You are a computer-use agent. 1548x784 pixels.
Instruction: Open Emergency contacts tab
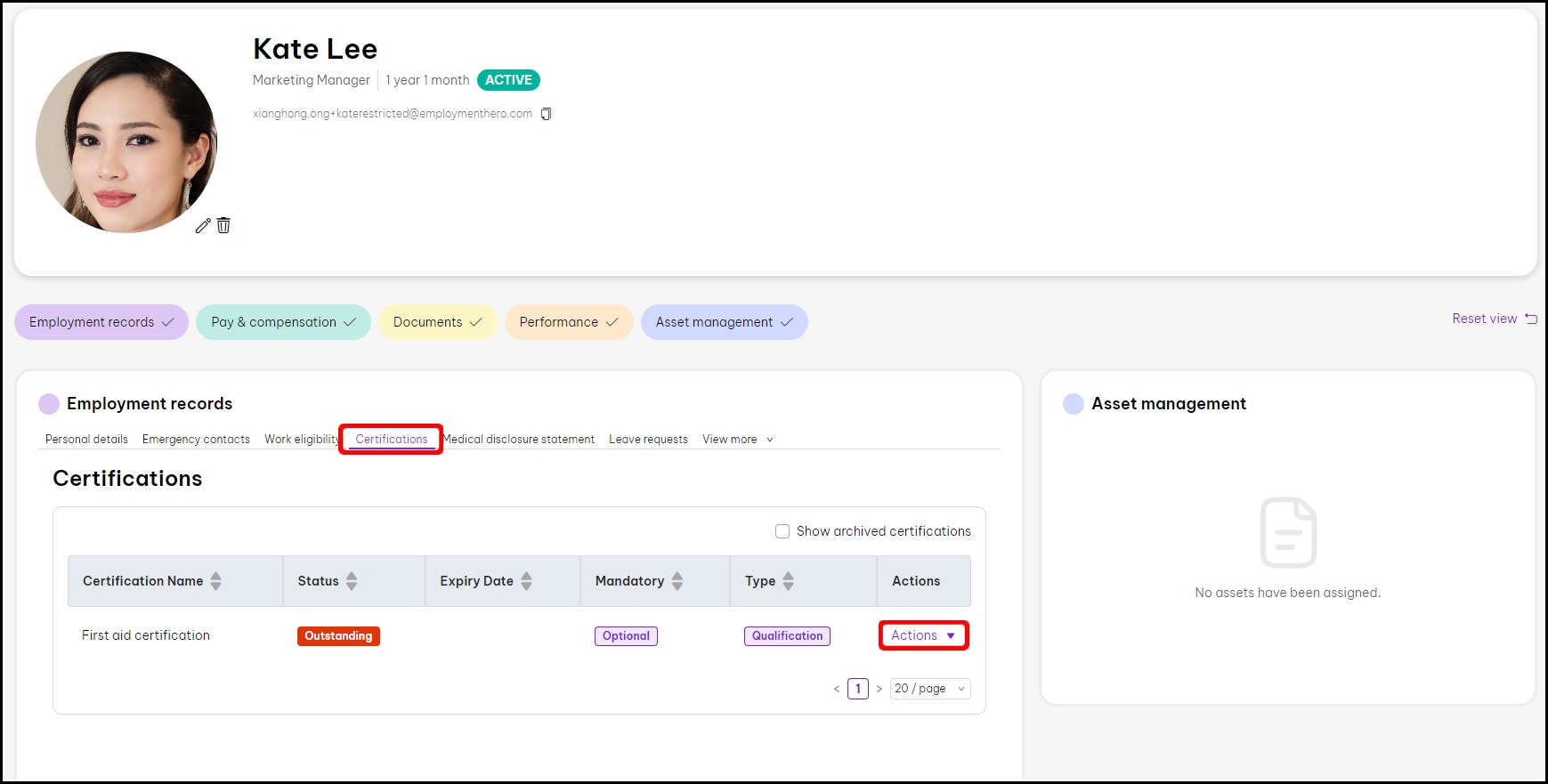click(x=196, y=440)
